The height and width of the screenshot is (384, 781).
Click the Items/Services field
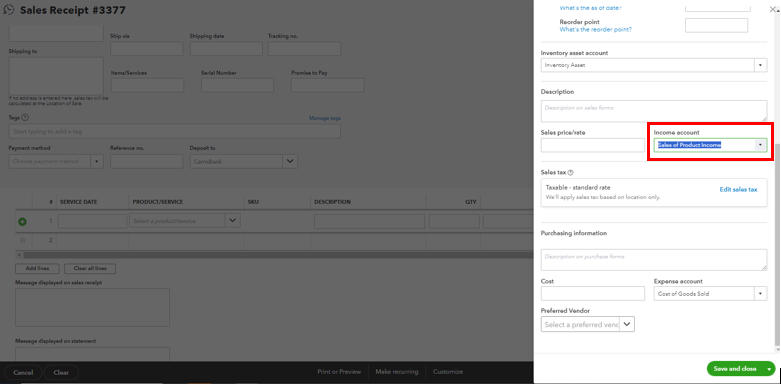(x=147, y=85)
